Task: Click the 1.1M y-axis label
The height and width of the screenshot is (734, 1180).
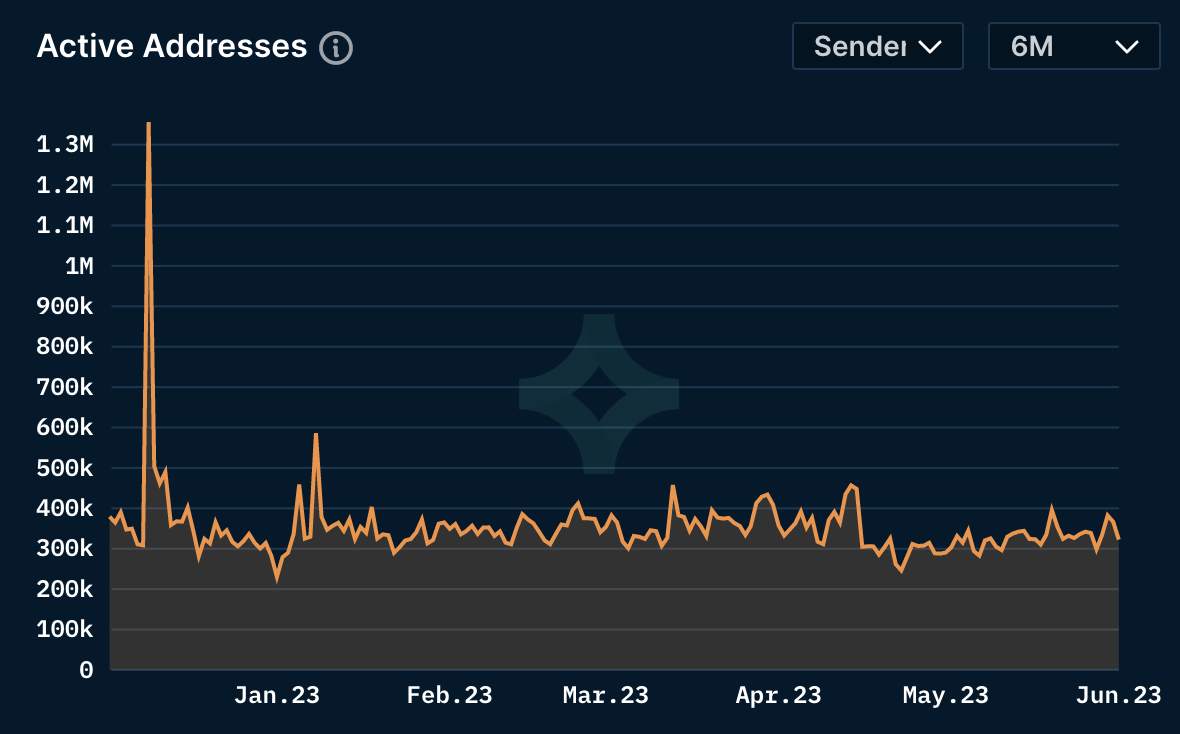Action: (65, 225)
